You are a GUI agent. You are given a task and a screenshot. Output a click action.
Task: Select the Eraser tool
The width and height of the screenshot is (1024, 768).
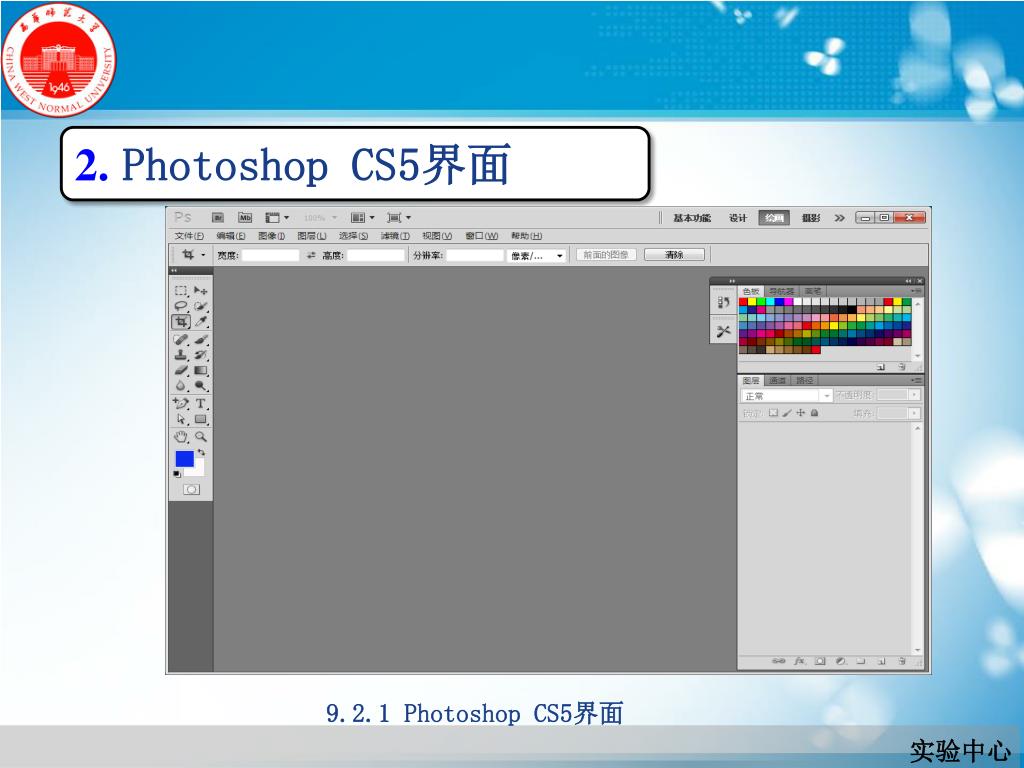(181, 370)
